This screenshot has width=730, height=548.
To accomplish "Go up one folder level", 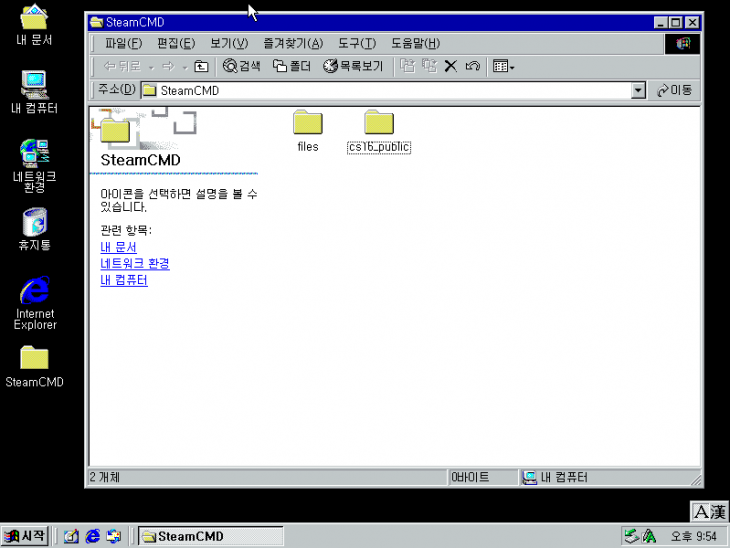I will click(x=202, y=67).
